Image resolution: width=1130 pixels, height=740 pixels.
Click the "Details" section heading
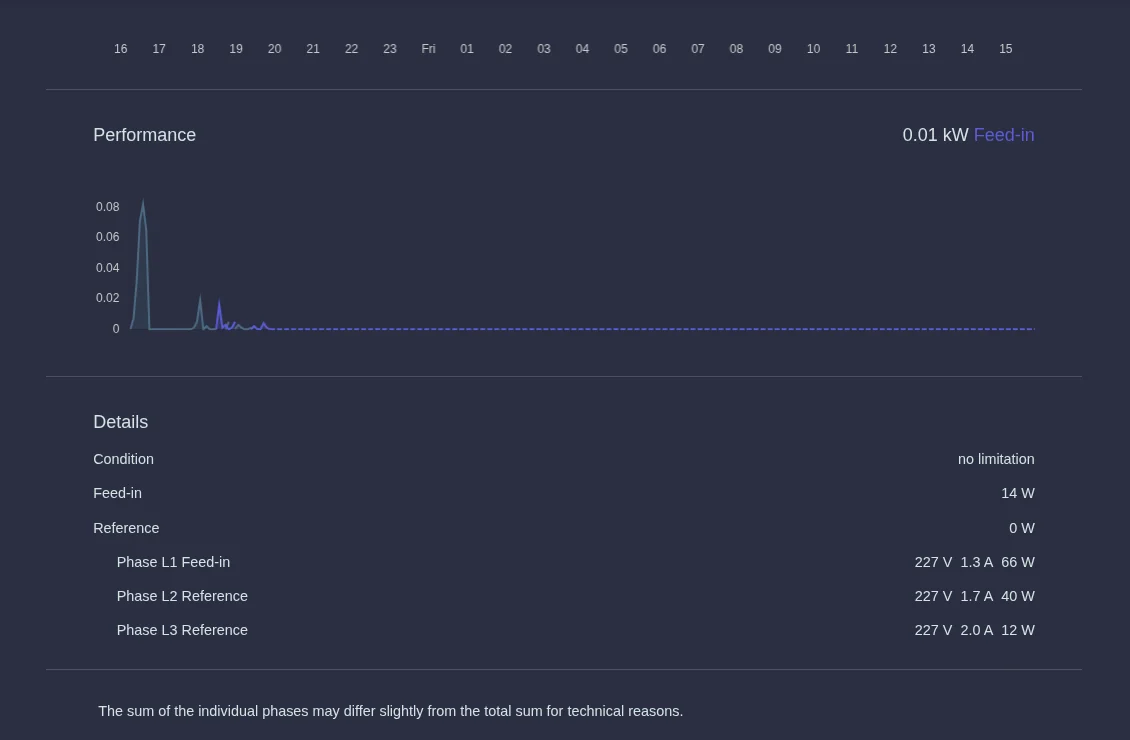120,422
